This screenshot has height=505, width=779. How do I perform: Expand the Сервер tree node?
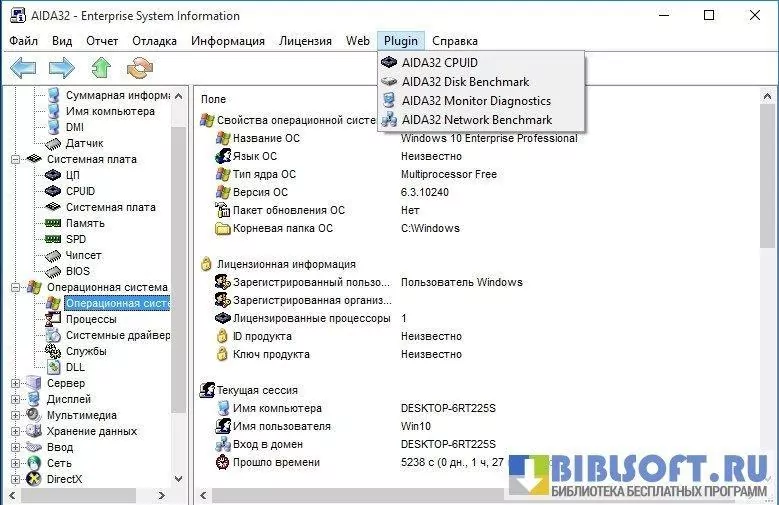[x=16, y=383]
